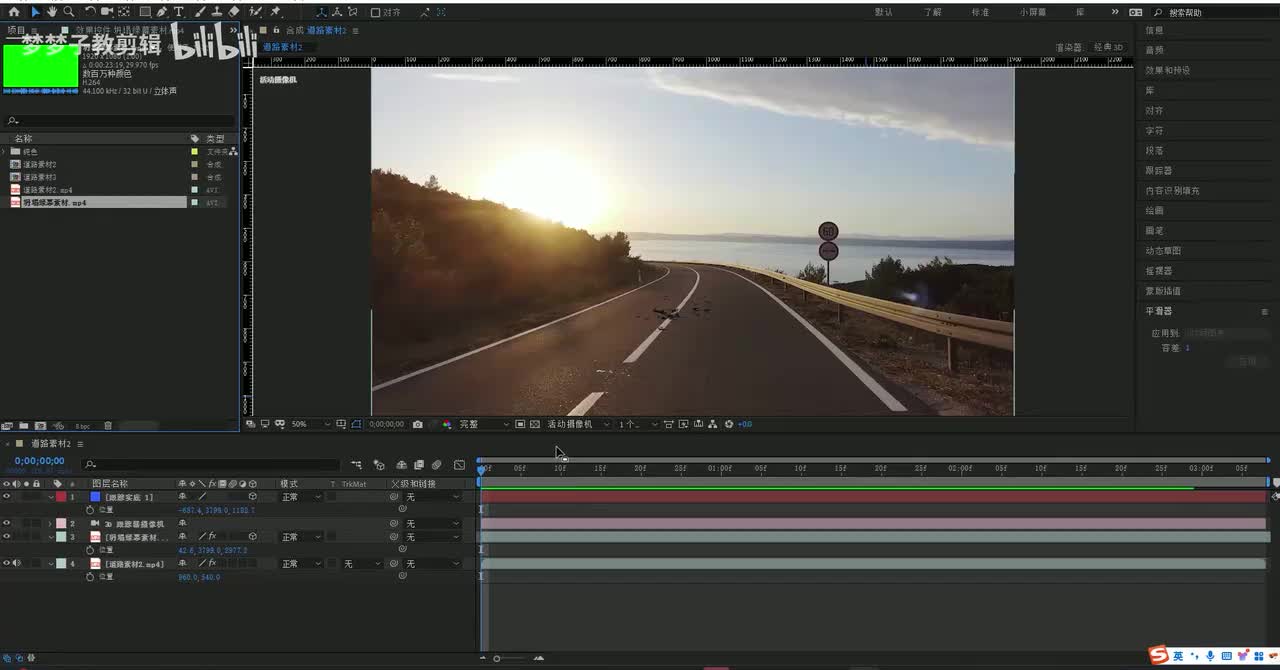Switch to 标准 workspace
The width and height of the screenshot is (1280, 670).
click(980, 12)
